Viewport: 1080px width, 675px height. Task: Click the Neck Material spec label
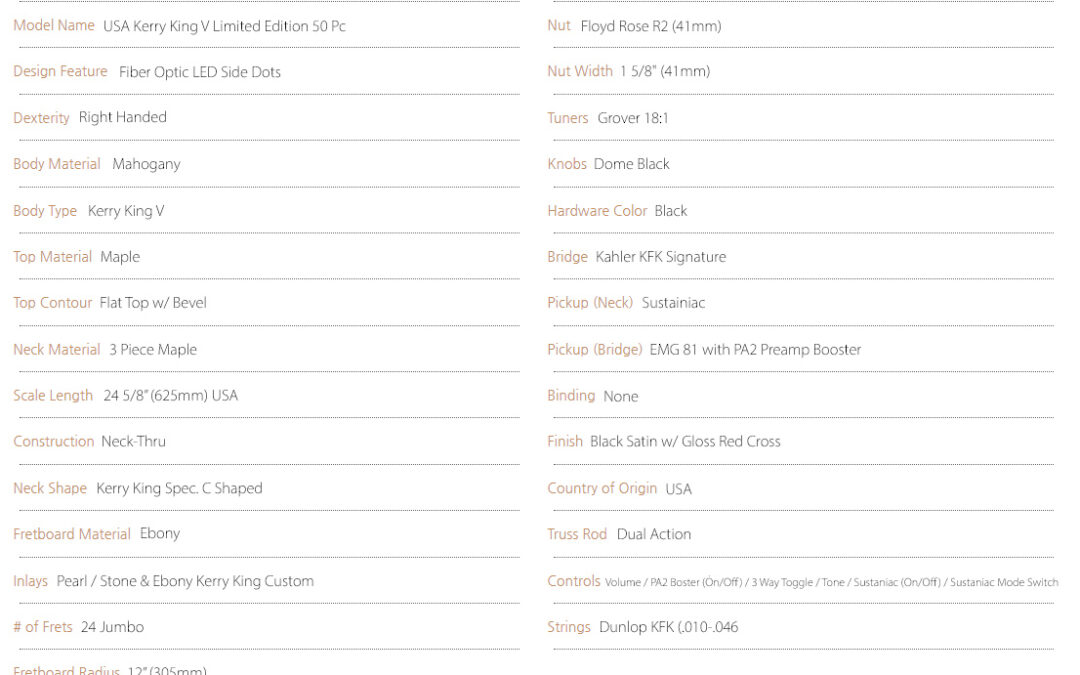pos(56,349)
